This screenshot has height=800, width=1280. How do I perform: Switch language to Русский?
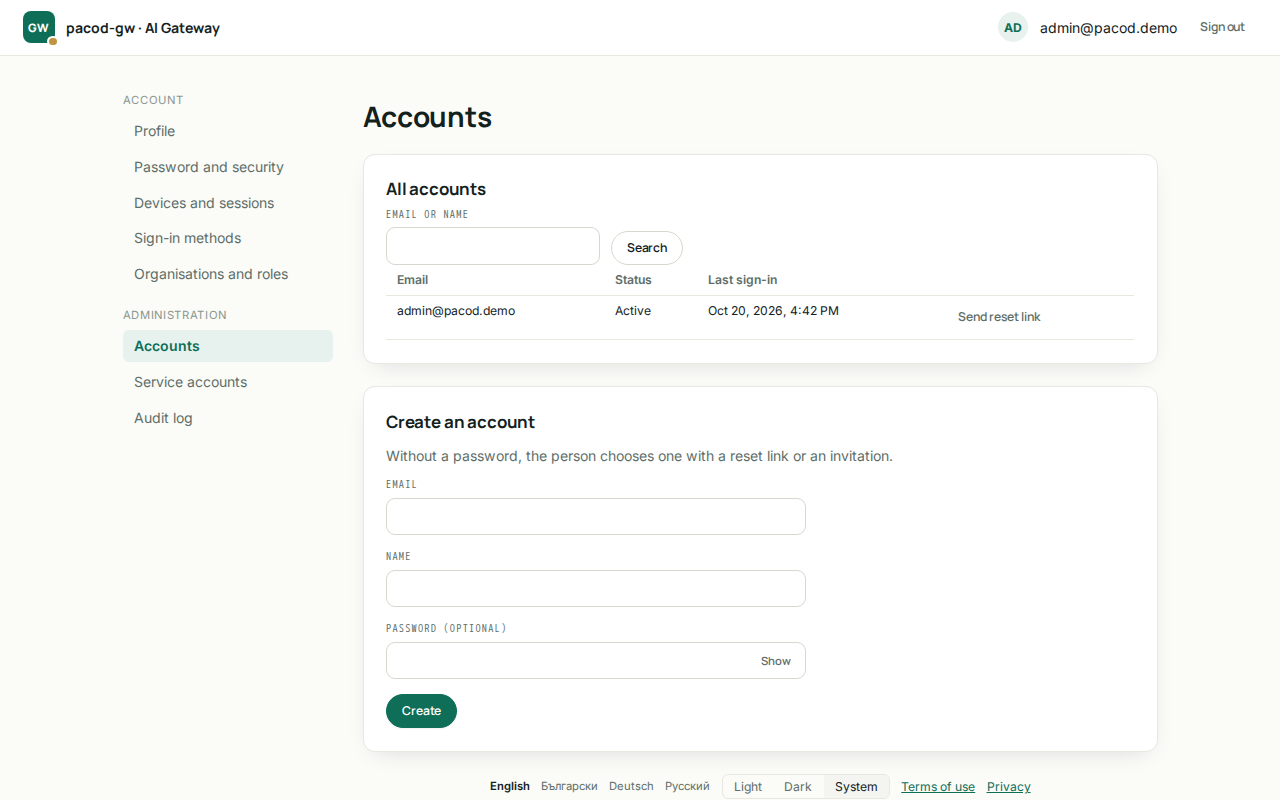click(x=687, y=786)
